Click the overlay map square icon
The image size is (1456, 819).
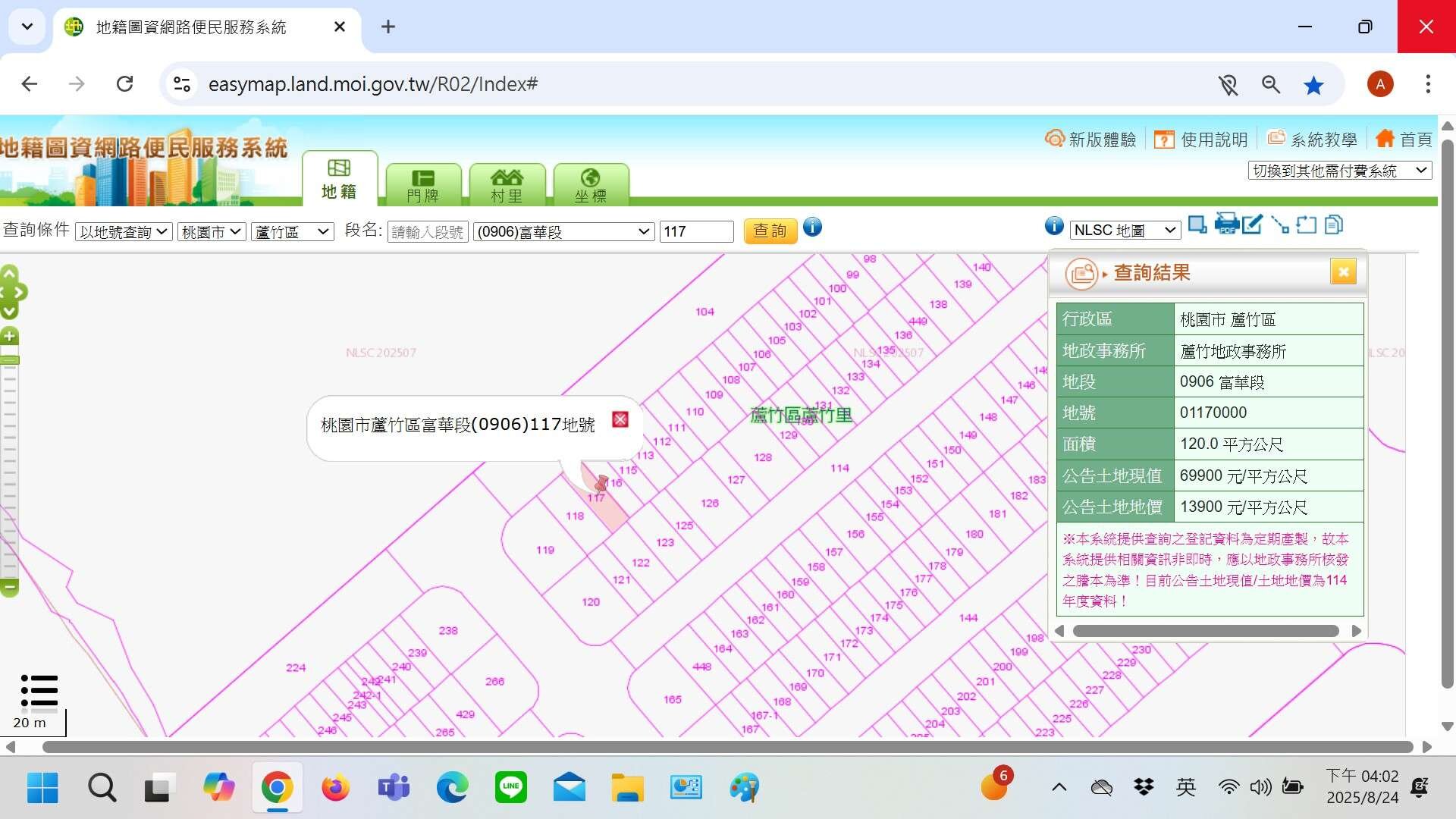point(1197,224)
